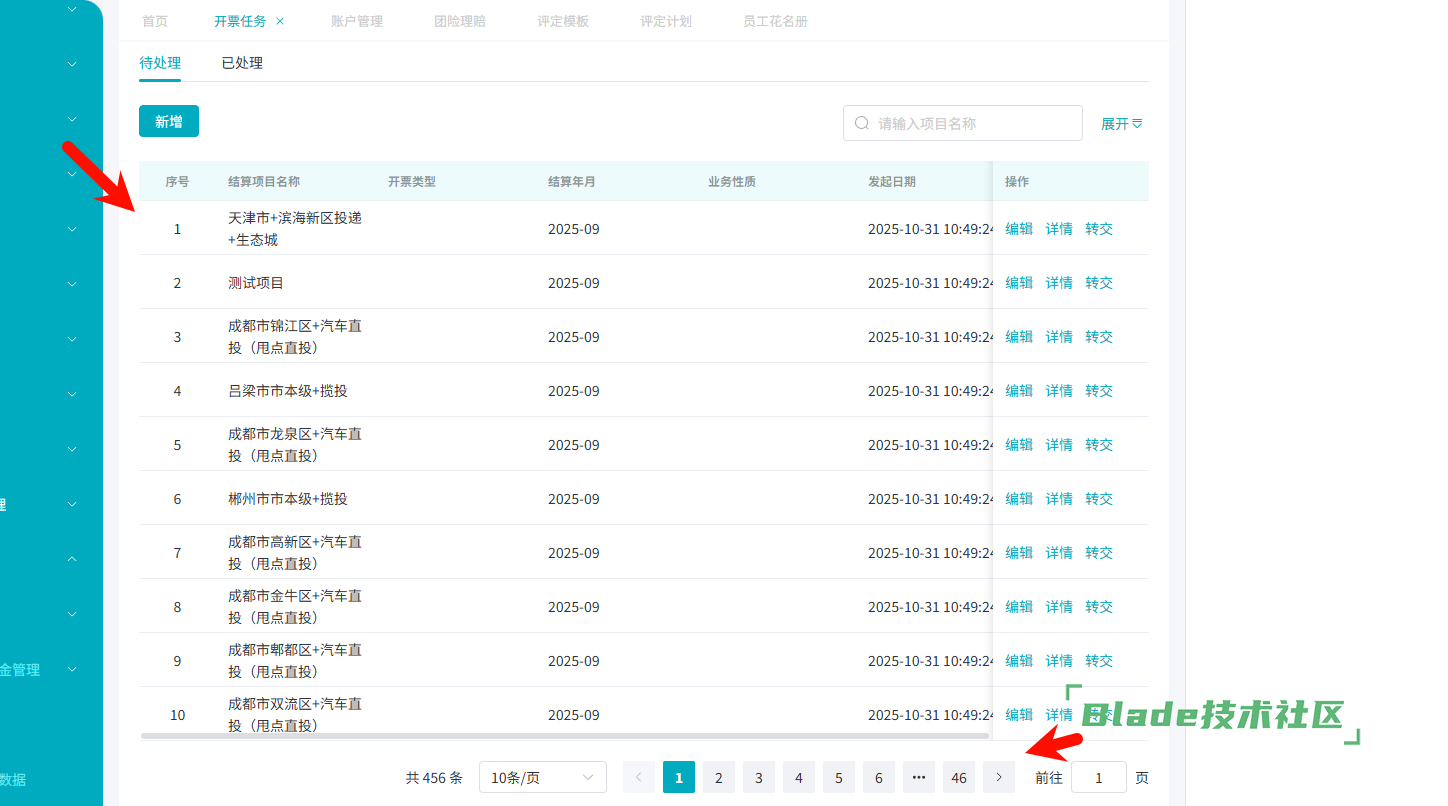Expand the 金管理 sidebar menu chevron
This screenshot has height=806, width=1448.
point(72,669)
